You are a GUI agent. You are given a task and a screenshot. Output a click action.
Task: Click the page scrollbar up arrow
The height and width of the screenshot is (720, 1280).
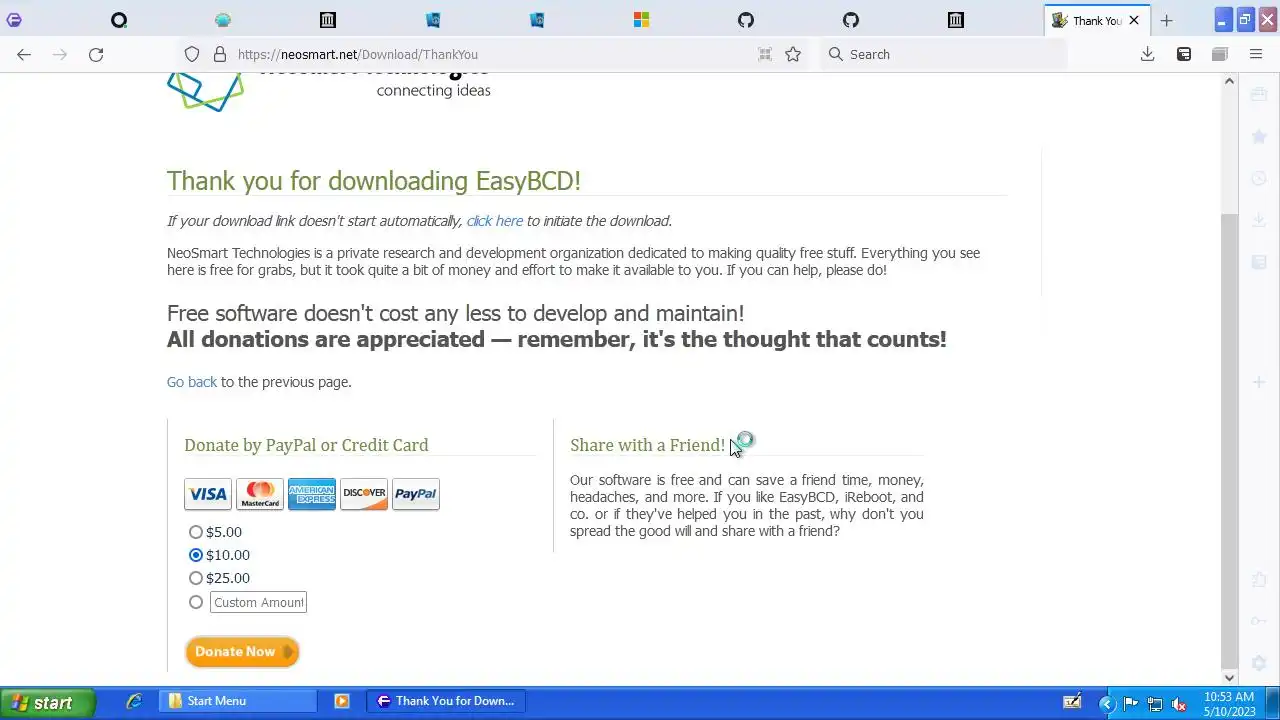pyautogui.click(x=1230, y=81)
